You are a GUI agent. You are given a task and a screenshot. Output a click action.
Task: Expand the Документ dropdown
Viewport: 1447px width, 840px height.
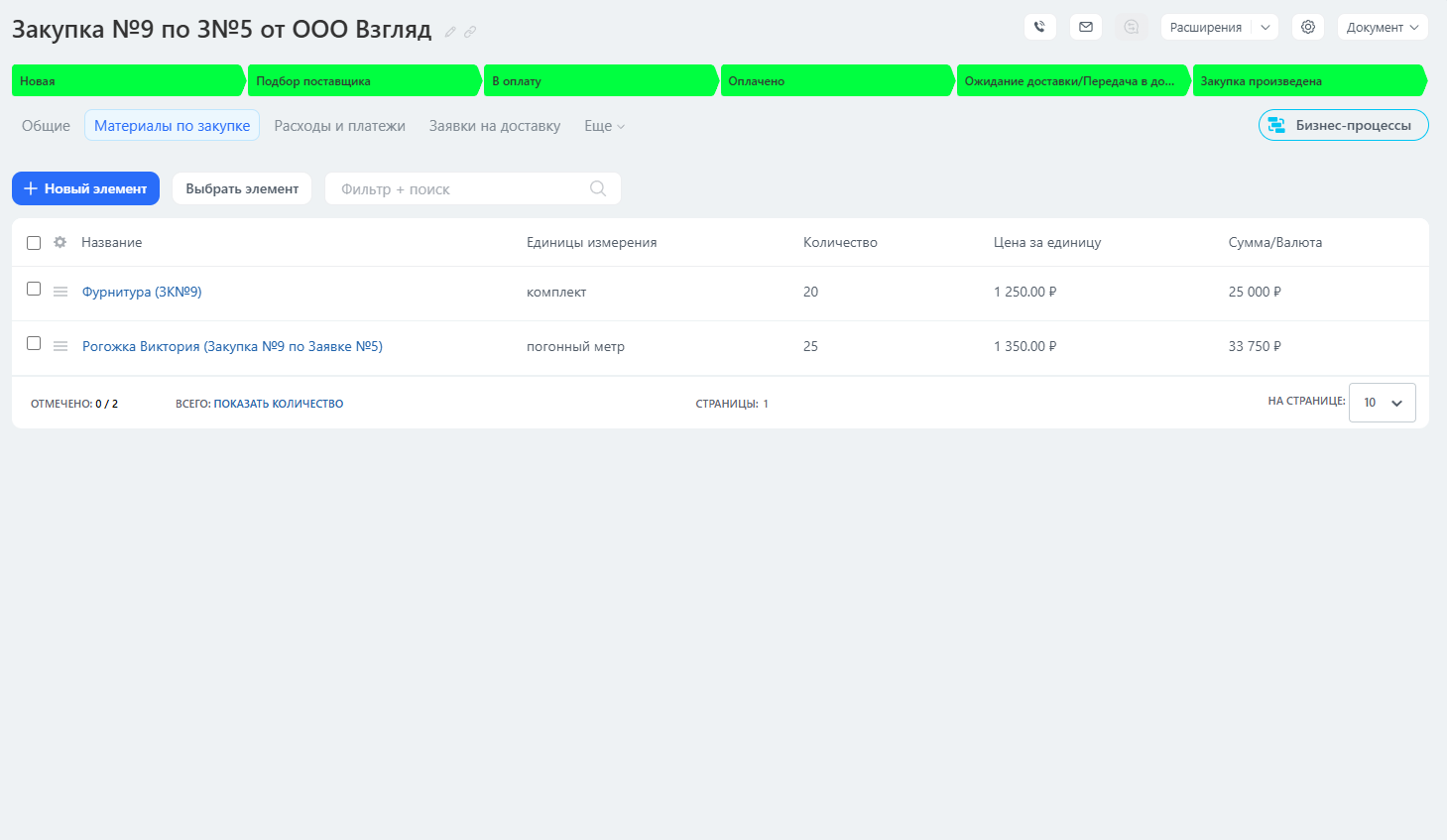[1383, 27]
